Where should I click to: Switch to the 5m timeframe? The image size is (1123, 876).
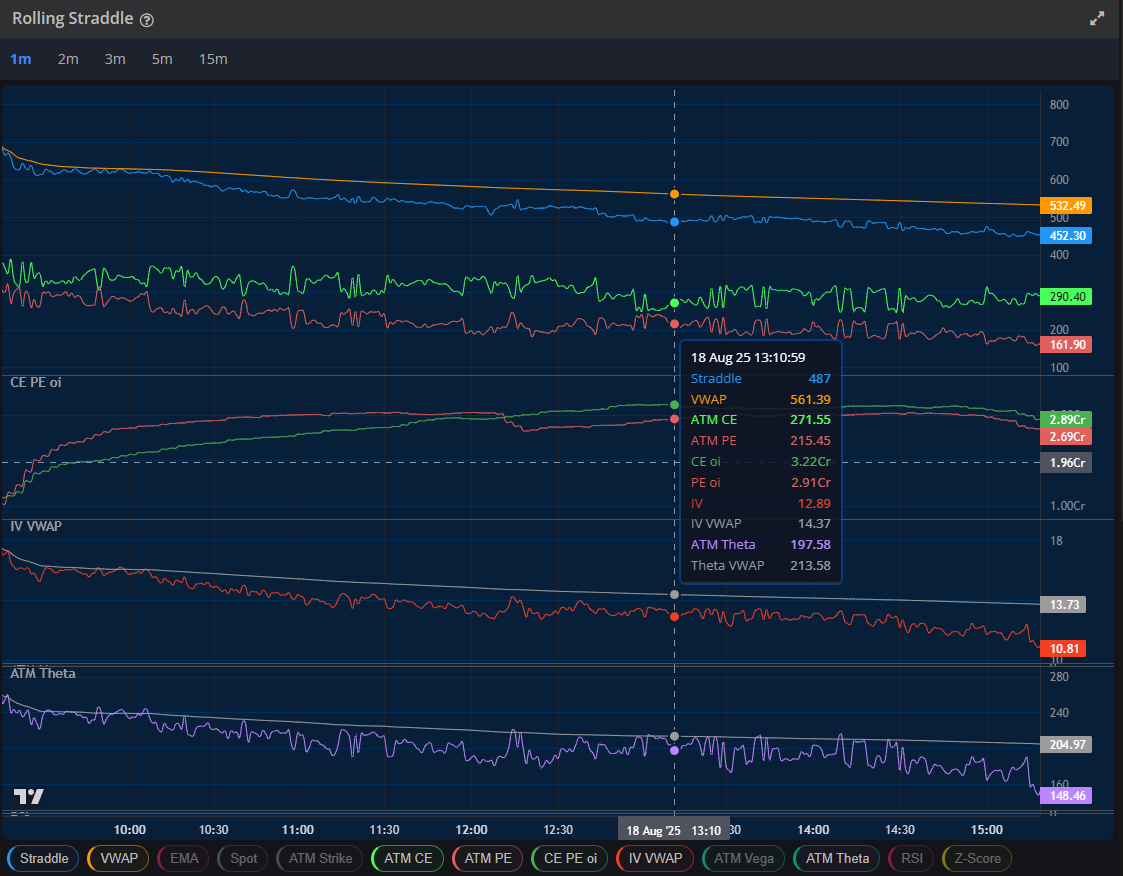[x=162, y=59]
